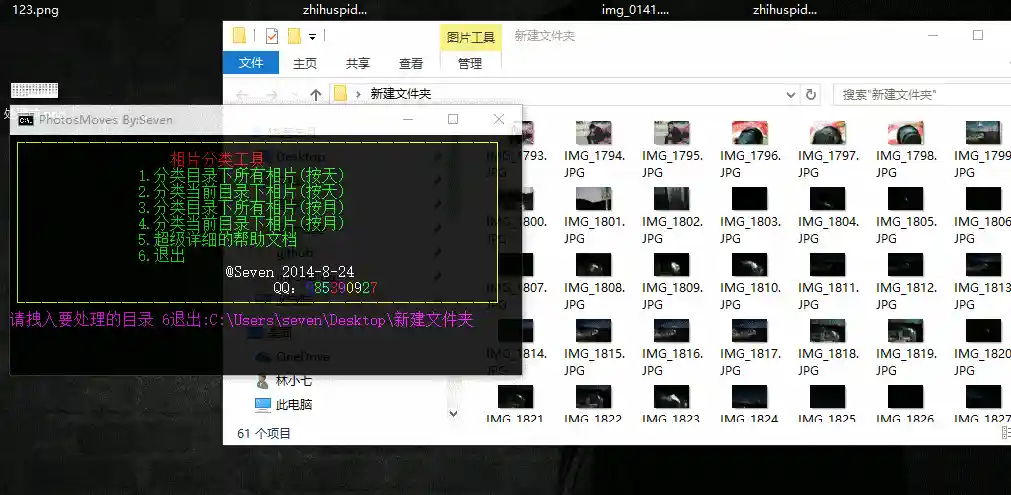The width and height of the screenshot is (1011, 495).
Task: Select the IMG_1818.JPG thumbnail
Action: pyautogui.click(x=828, y=331)
